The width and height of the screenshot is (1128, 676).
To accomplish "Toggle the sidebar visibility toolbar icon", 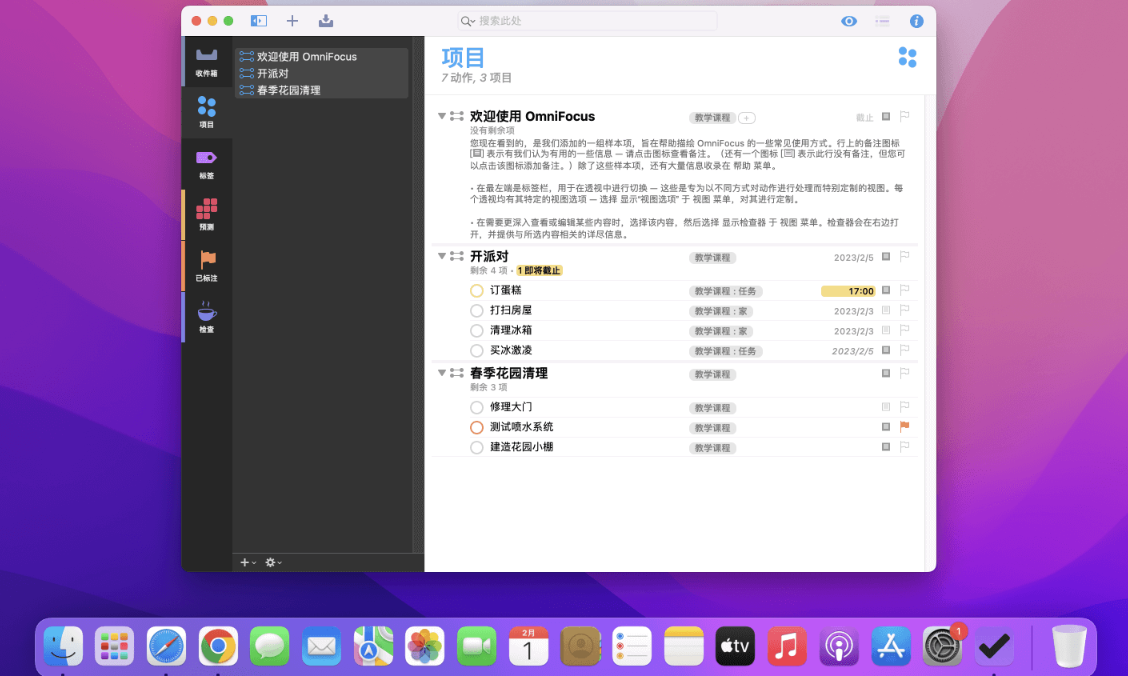I will pyautogui.click(x=258, y=21).
